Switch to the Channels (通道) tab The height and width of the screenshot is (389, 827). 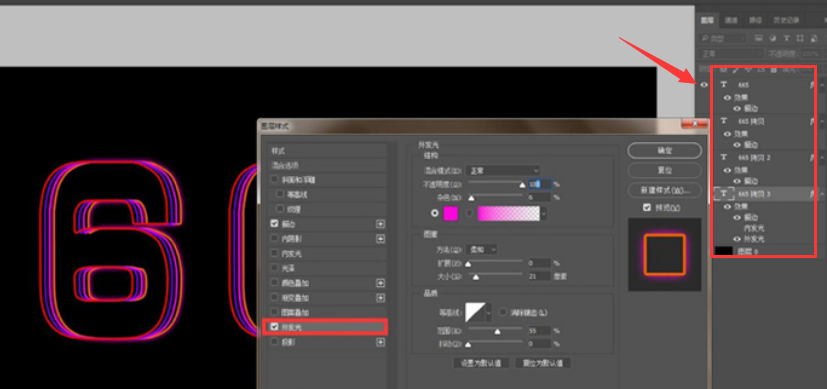[x=731, y=20]
